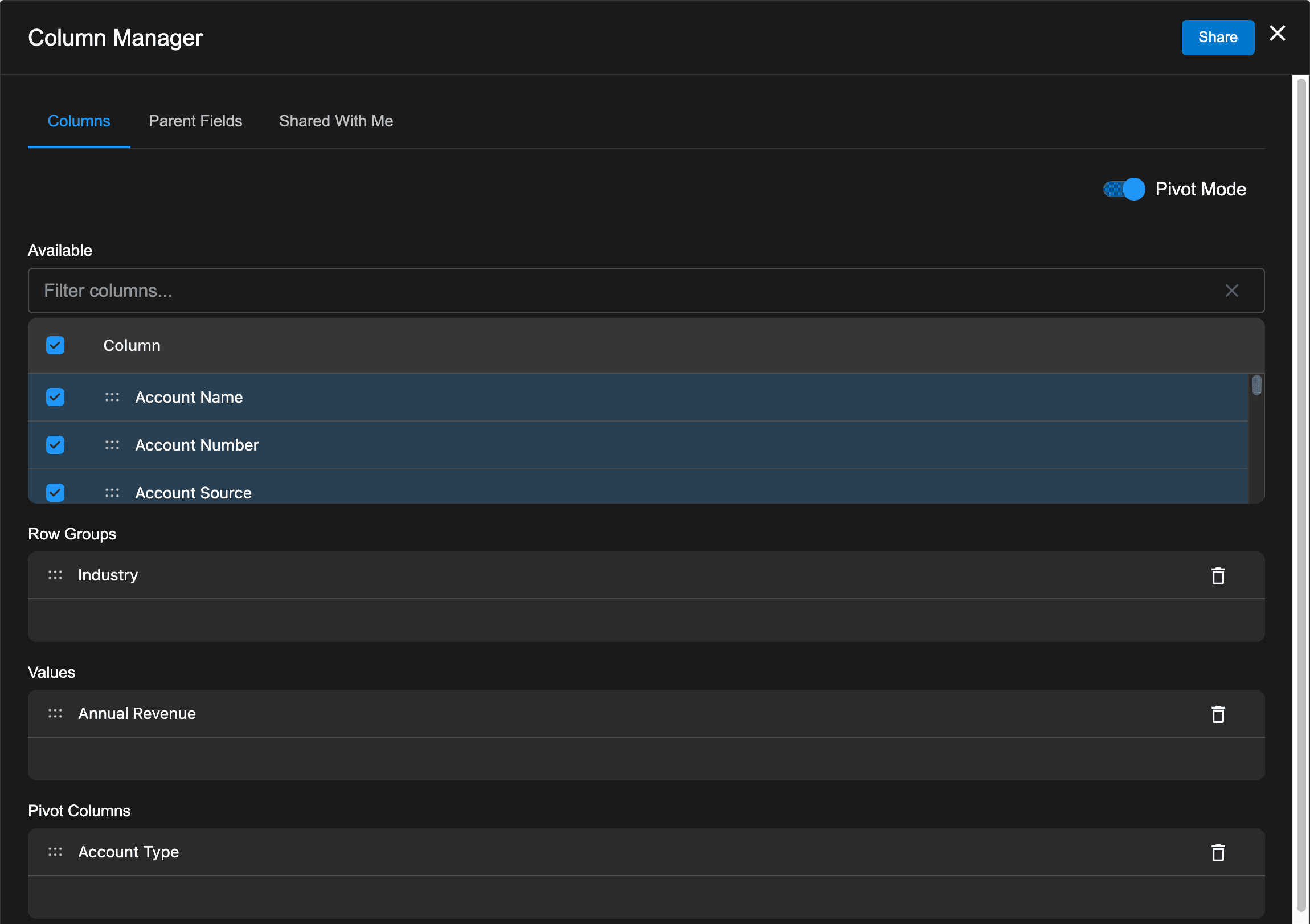The width and height of the screenshot is (1310, 924).
Task: Uncheck the Account Number checkbox
Action: tap(55, 445)
